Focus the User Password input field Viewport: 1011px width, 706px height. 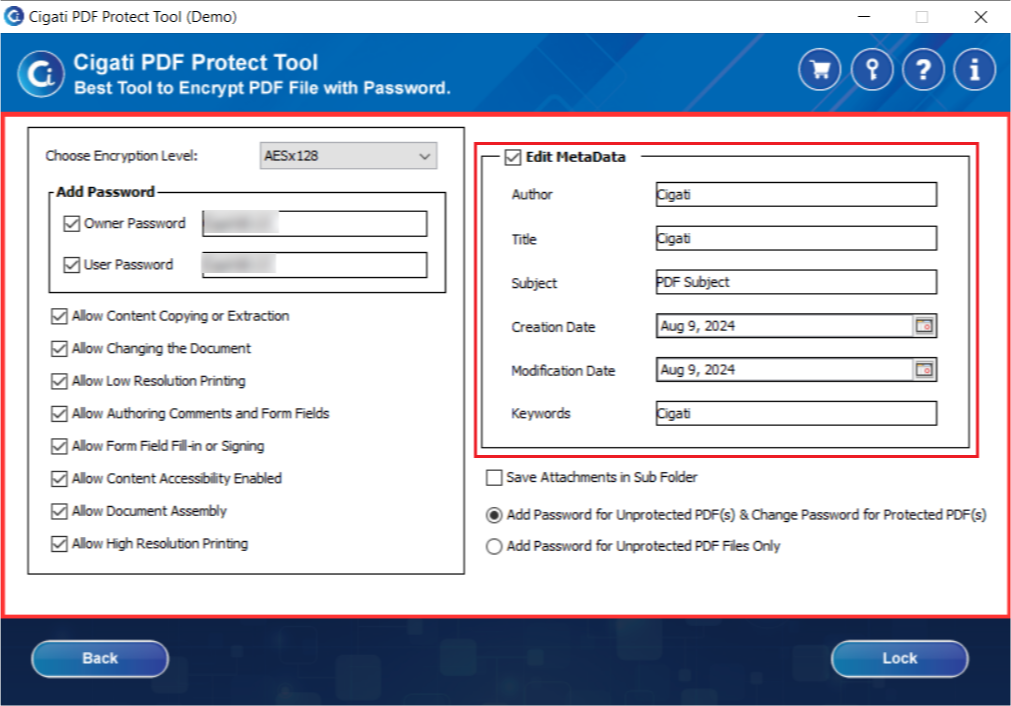tap(315, 265)
